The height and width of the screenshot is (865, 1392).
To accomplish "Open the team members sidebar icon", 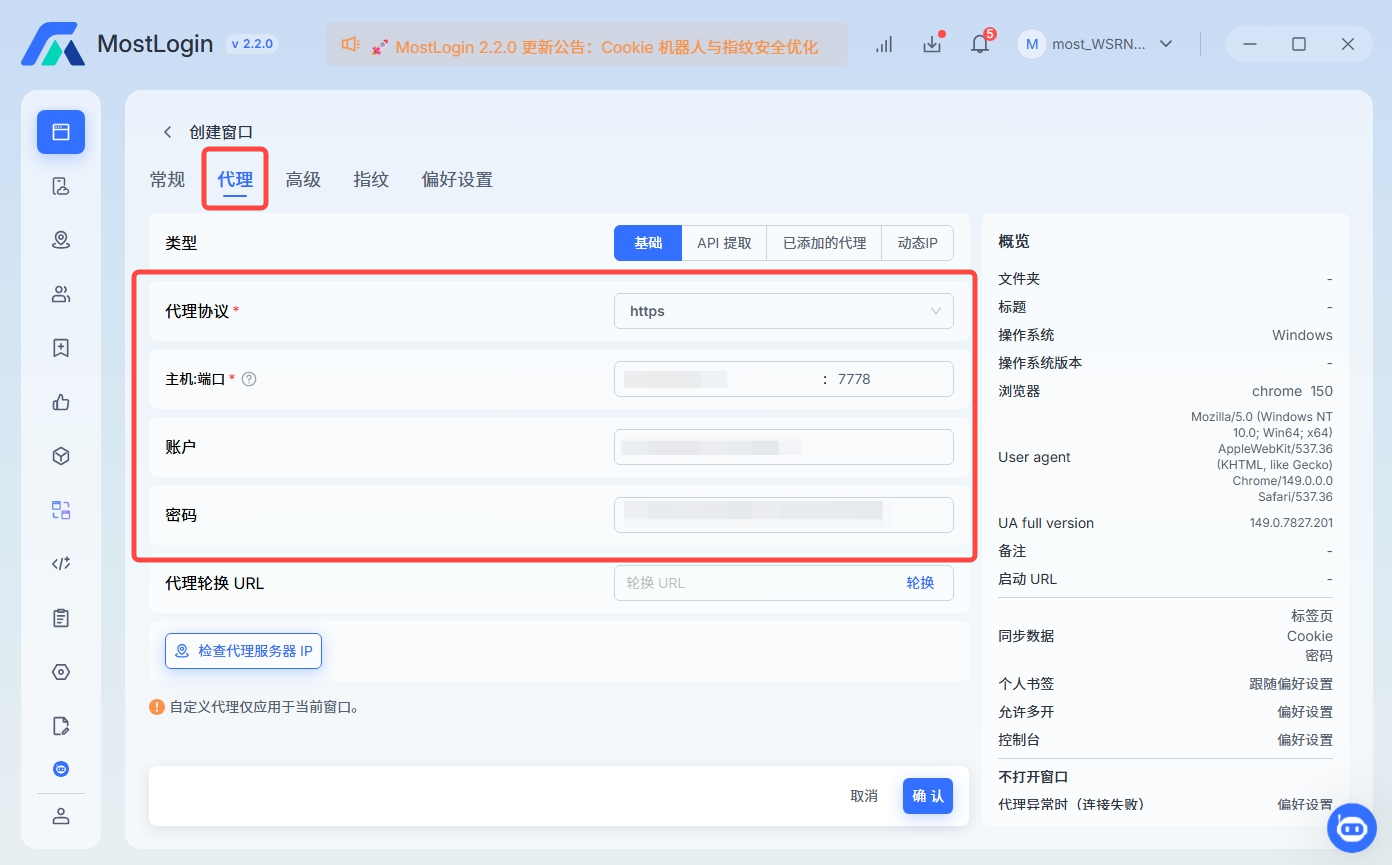I will click(61, 294).
